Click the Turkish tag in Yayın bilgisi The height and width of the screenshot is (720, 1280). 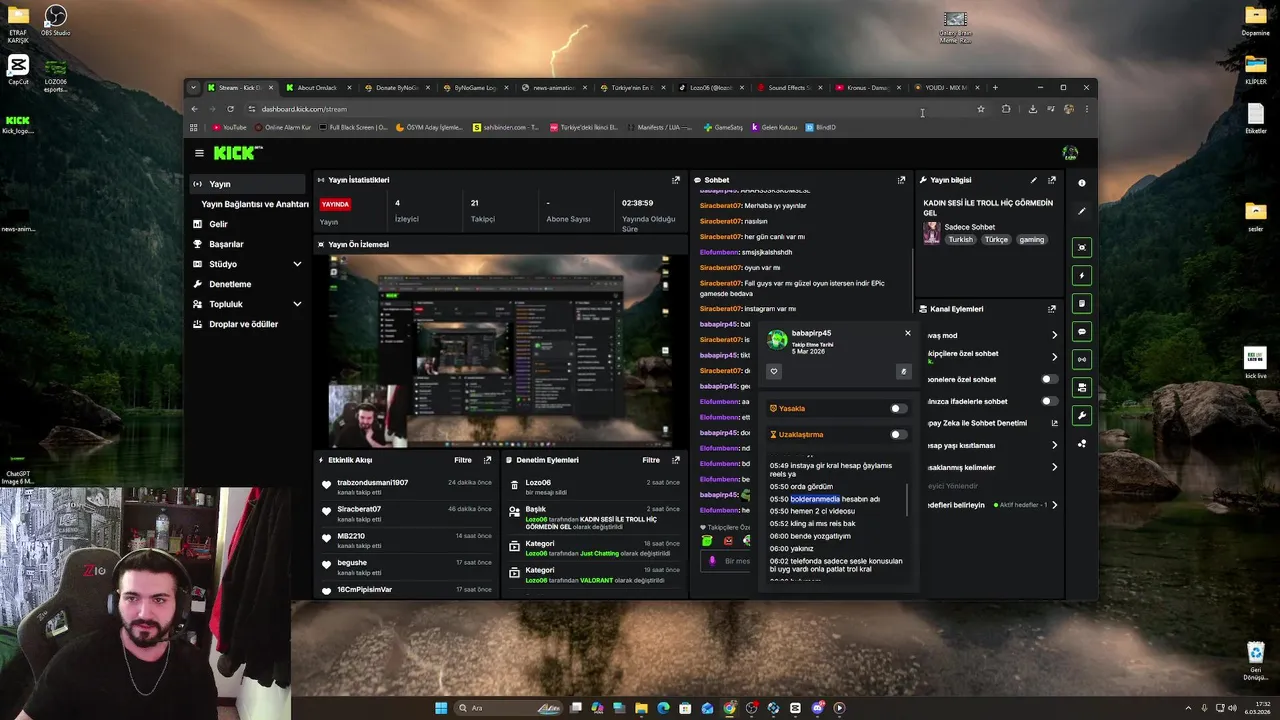pos(960,240)
